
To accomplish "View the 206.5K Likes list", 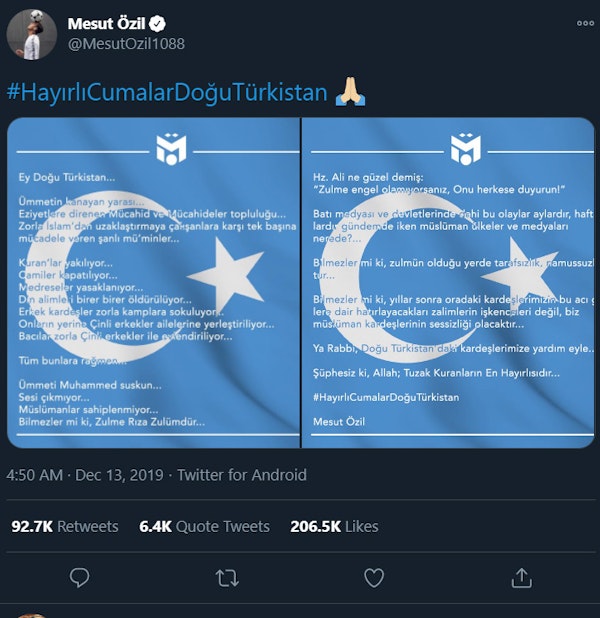I will coord(334,527).
